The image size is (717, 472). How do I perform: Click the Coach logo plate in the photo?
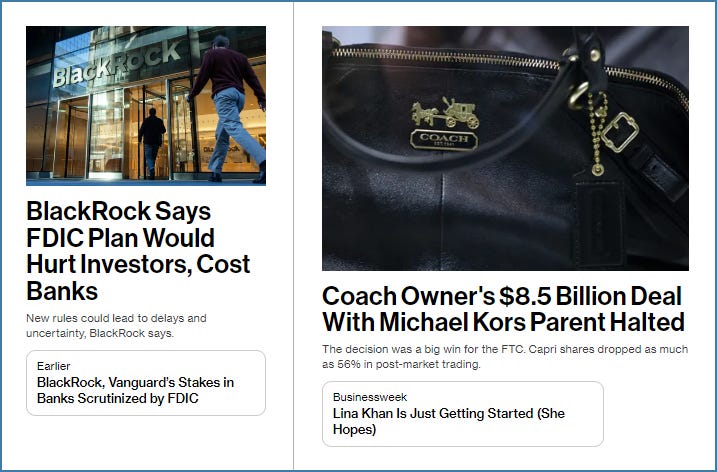[x=444, y=139]
